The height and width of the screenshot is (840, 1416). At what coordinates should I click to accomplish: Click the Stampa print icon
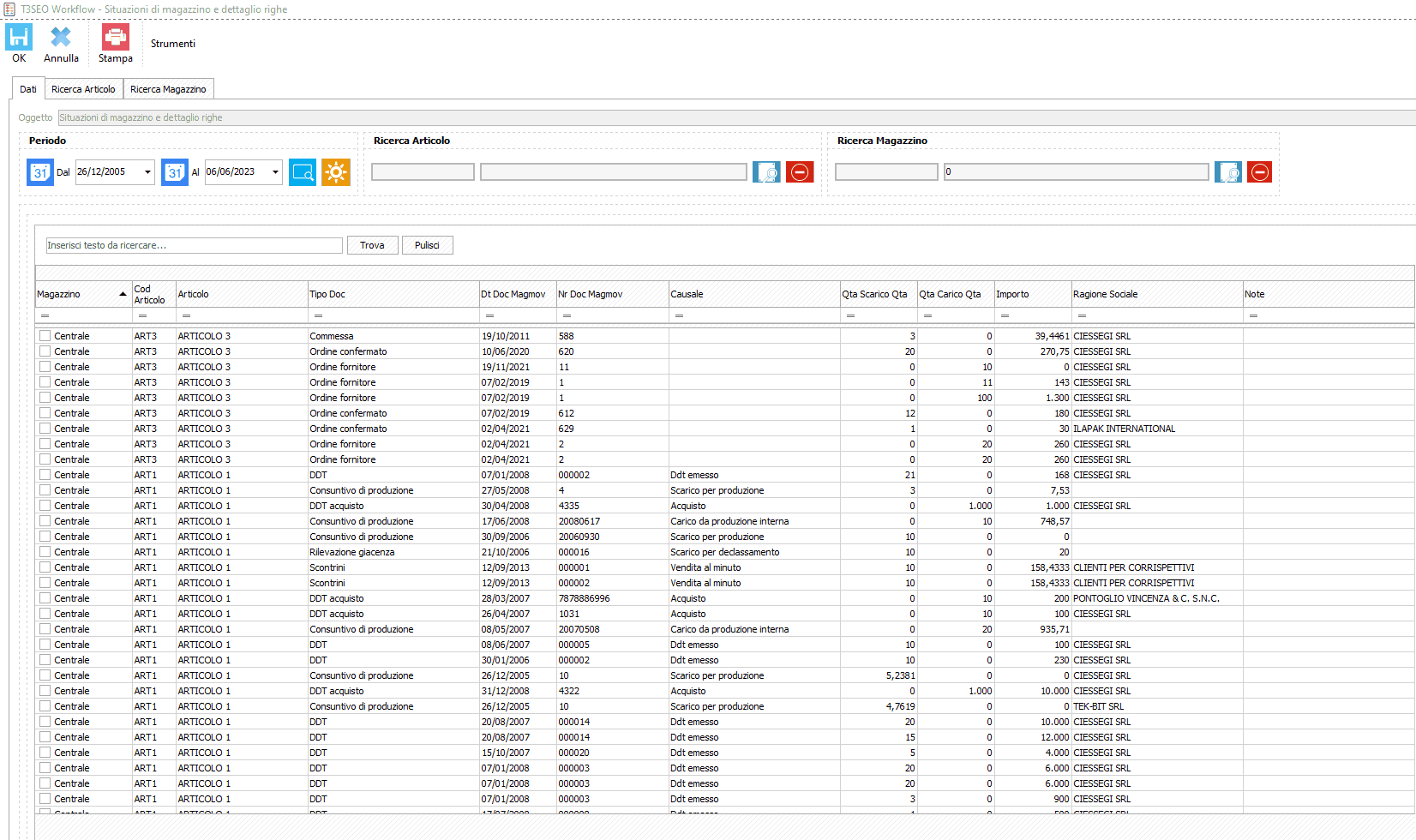115,37
